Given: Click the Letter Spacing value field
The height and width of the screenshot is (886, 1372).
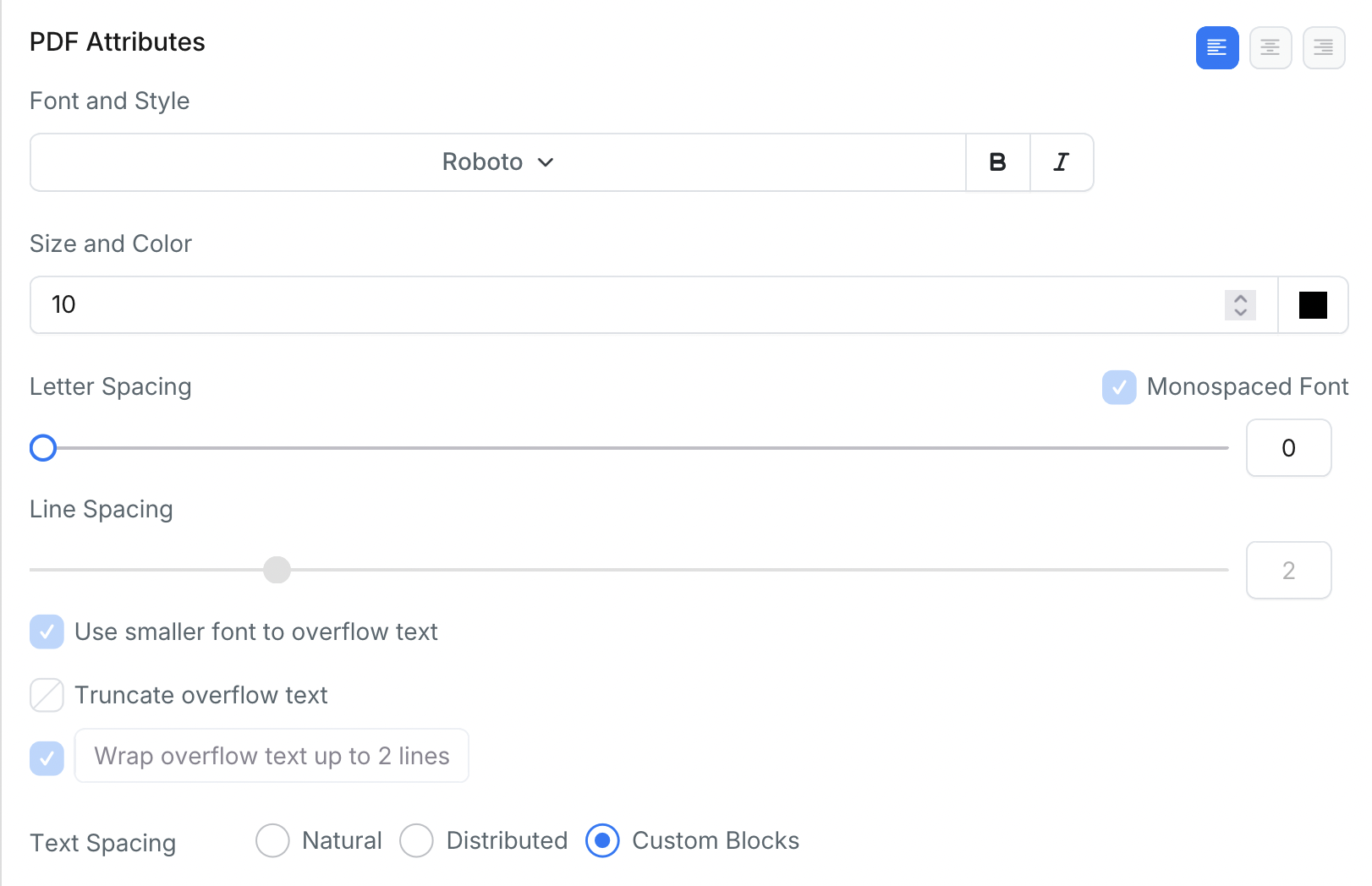Looking at the screenshot, I should 1288,448.
